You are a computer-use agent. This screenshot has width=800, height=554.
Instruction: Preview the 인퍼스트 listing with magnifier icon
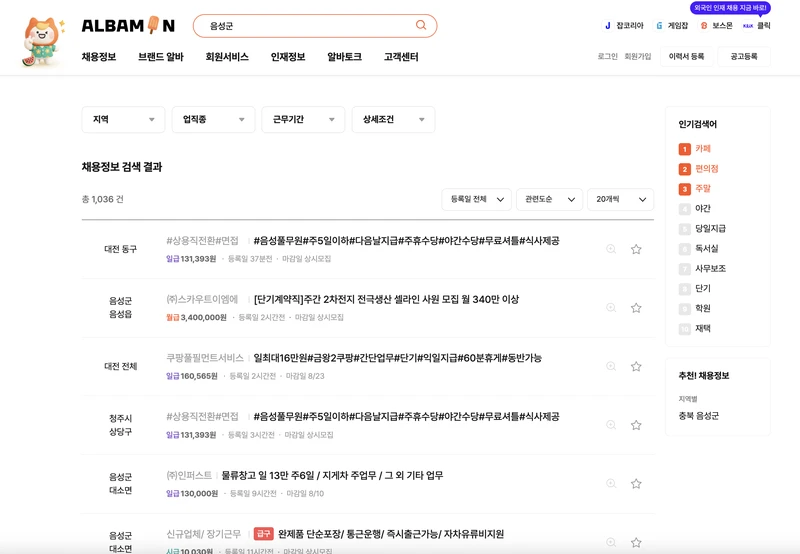coord(611,484)
